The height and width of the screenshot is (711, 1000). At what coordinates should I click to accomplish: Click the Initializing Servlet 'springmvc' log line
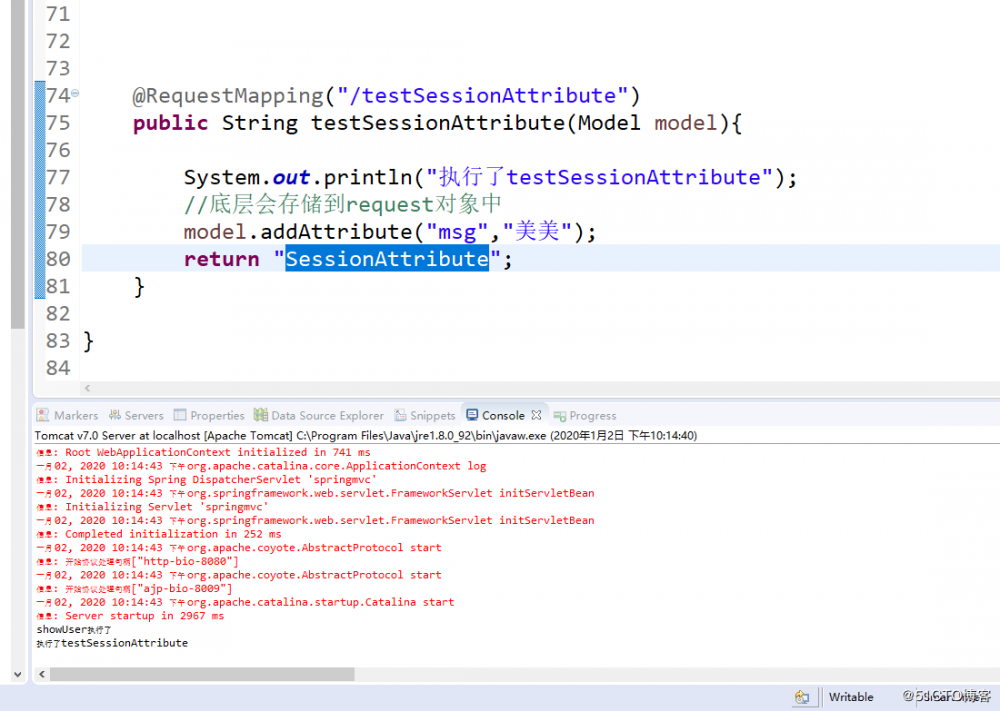click(x=152, y=507)
